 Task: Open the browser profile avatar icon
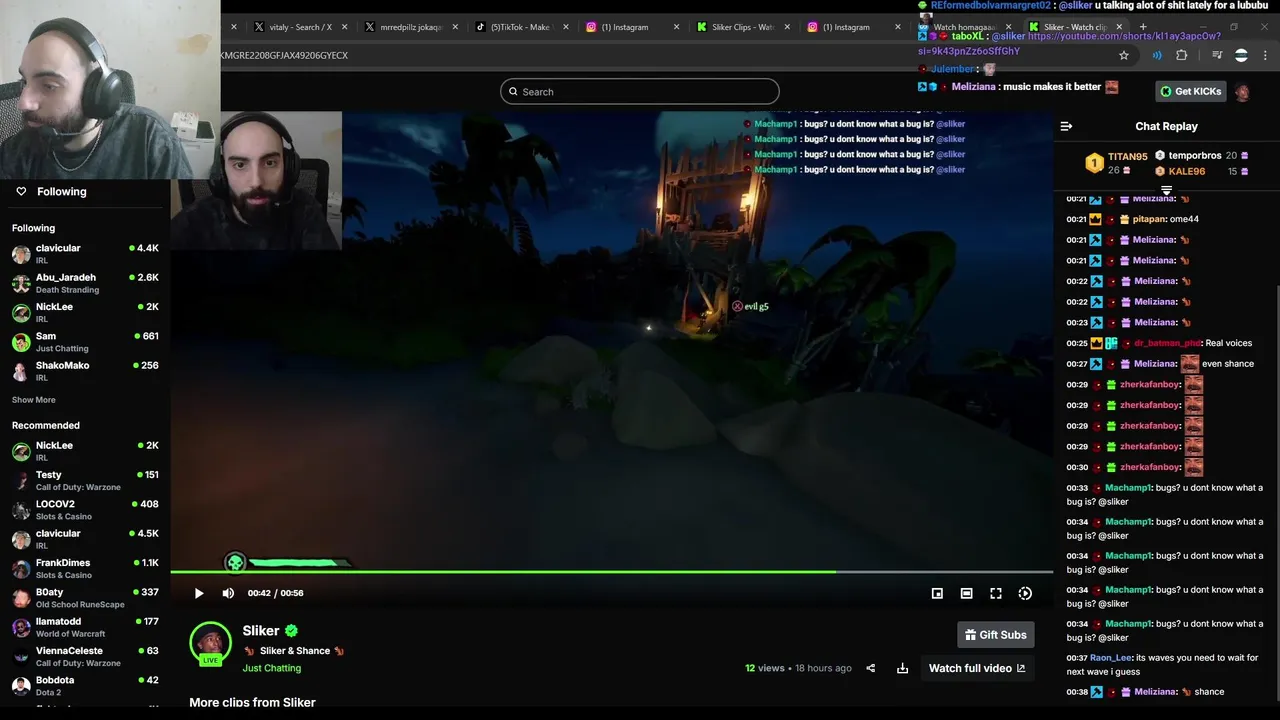[x=1241, y=56]
